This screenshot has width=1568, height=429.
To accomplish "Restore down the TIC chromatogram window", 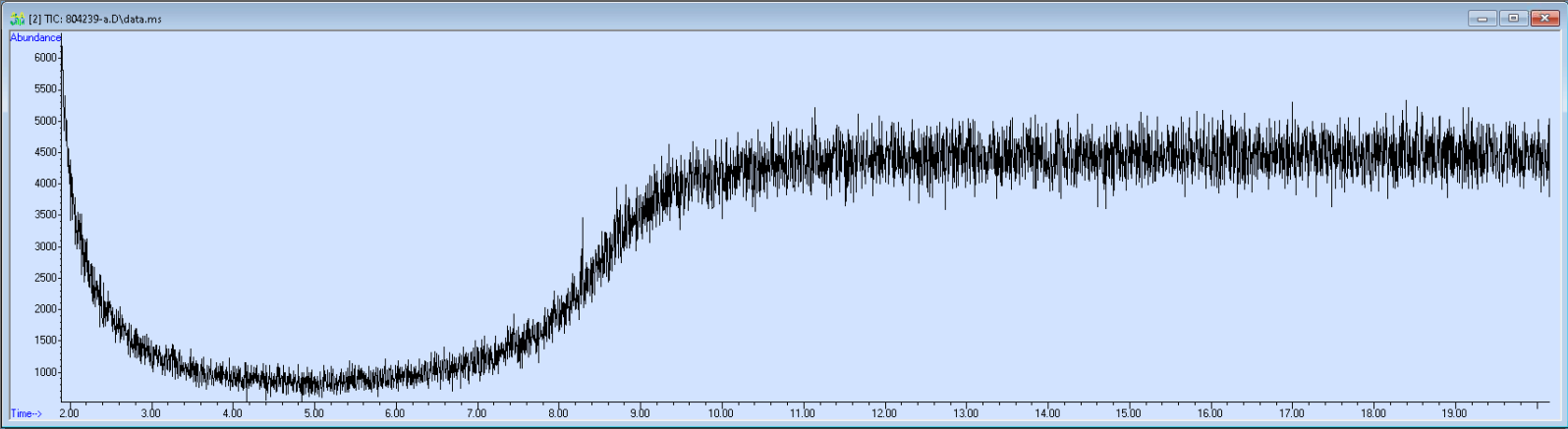I will (1513, 18).
